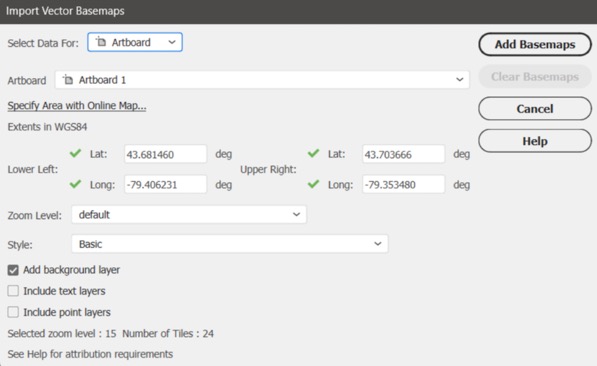Click the Add Basemaps button
This screenshot has height=366, width=597.
pyautogui.click(x=535, y=44)
